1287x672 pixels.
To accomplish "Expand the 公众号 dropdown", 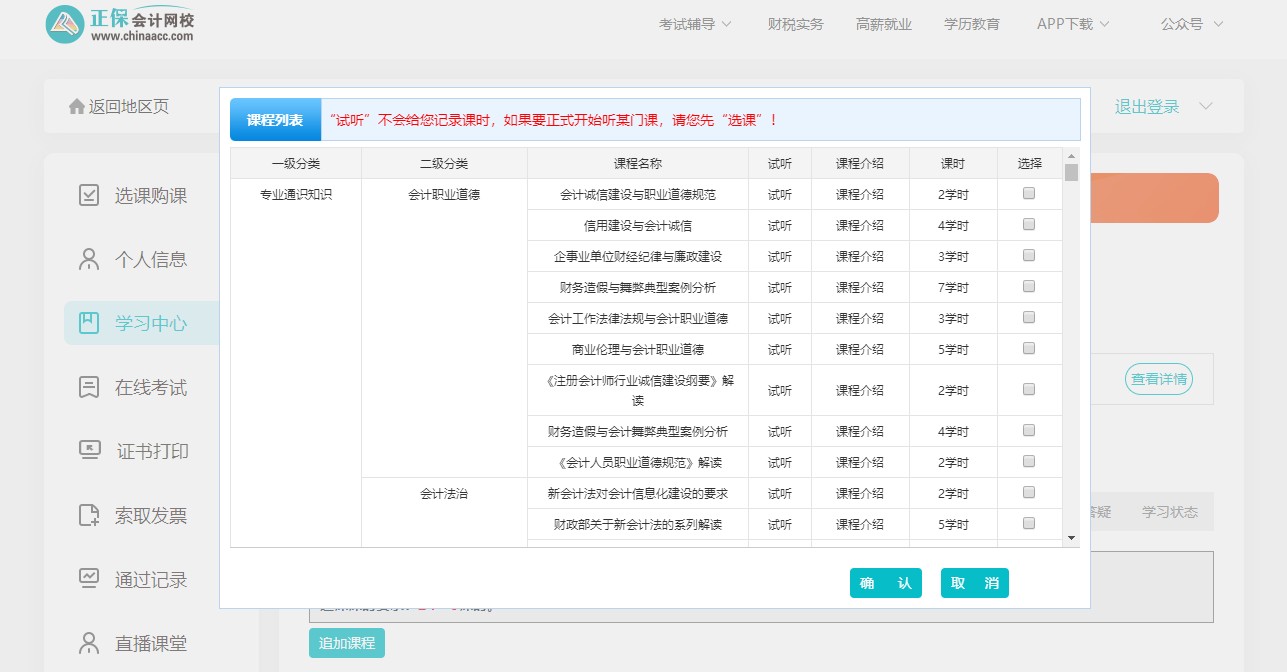I will pos(1191,24).
